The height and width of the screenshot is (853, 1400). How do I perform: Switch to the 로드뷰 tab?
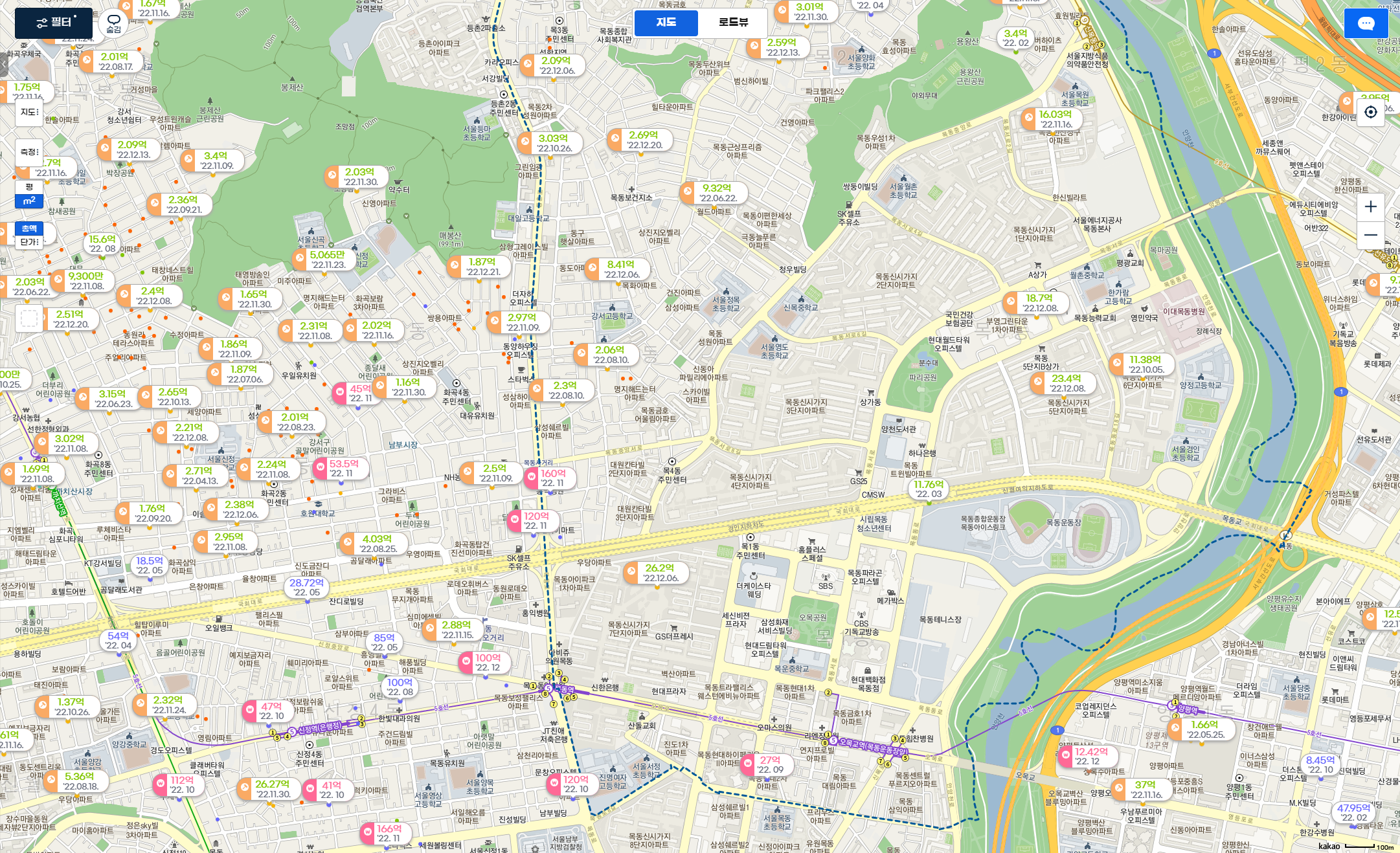(x=732, y=23)
